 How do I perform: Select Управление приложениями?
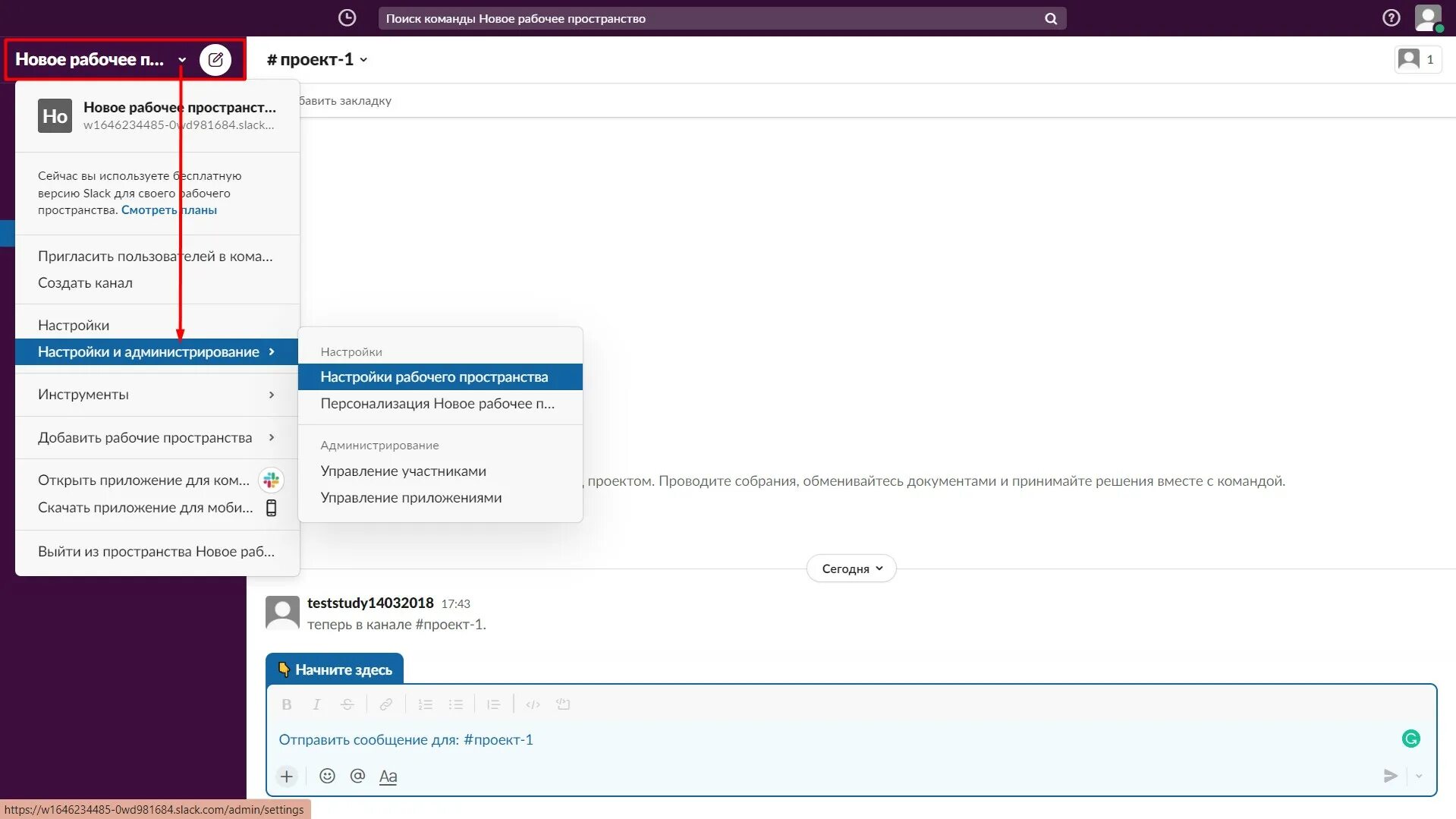440,498
